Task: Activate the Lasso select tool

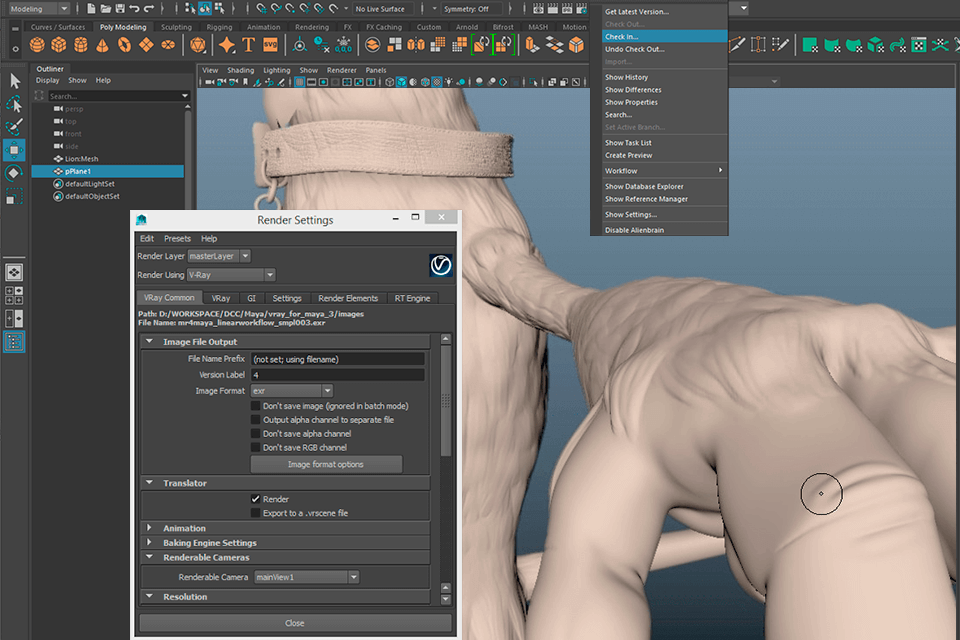Action: [x=14, y=104]
